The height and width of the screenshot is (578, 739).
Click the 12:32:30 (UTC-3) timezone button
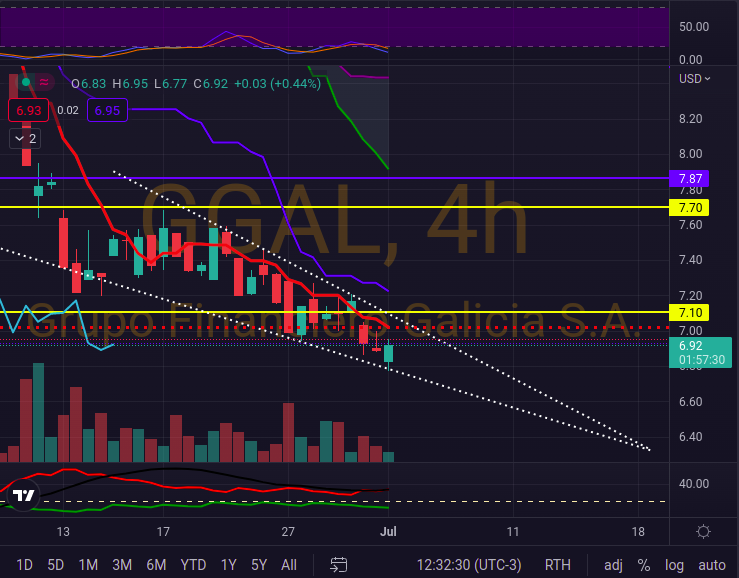click(x=469, y=564)
